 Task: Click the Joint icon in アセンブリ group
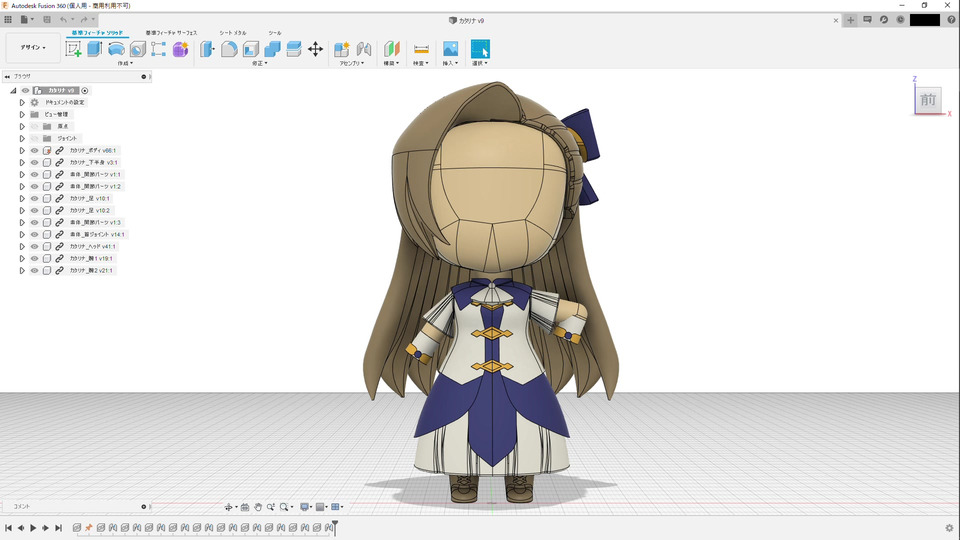(x=364, y=49)
